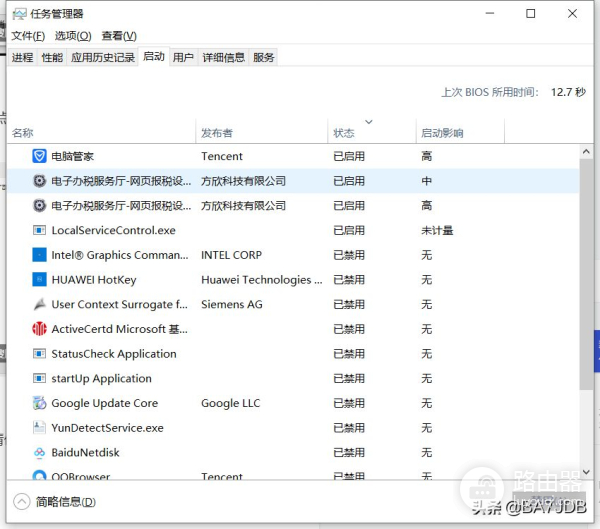Sort by the 状态 column header

372,132
